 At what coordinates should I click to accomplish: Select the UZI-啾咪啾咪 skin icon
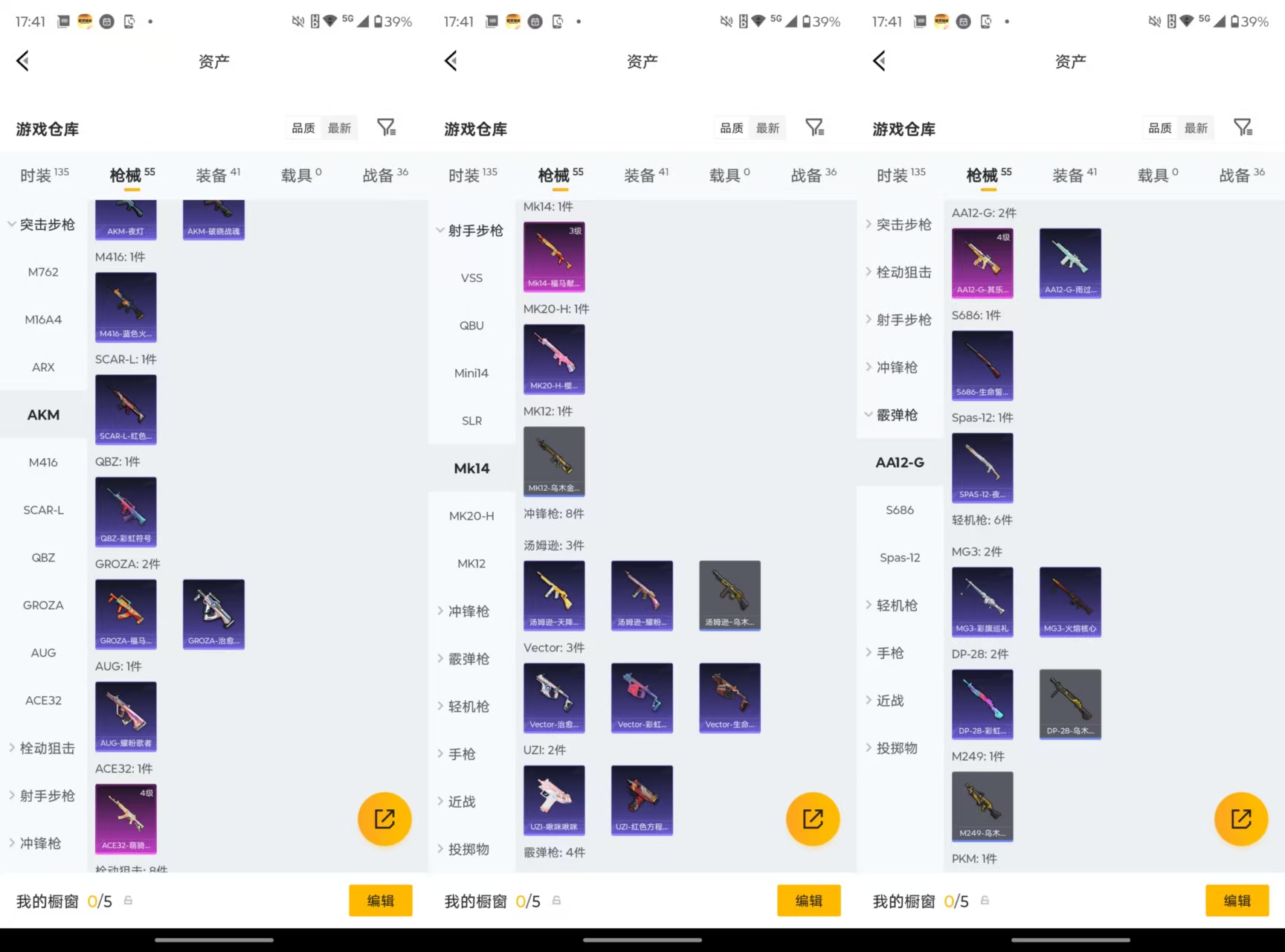pyautogui.click(x=554, y=800)
